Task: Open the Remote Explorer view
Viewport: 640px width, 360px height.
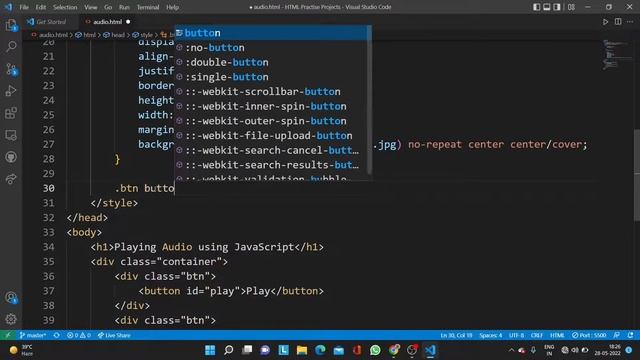Action: 11,135
